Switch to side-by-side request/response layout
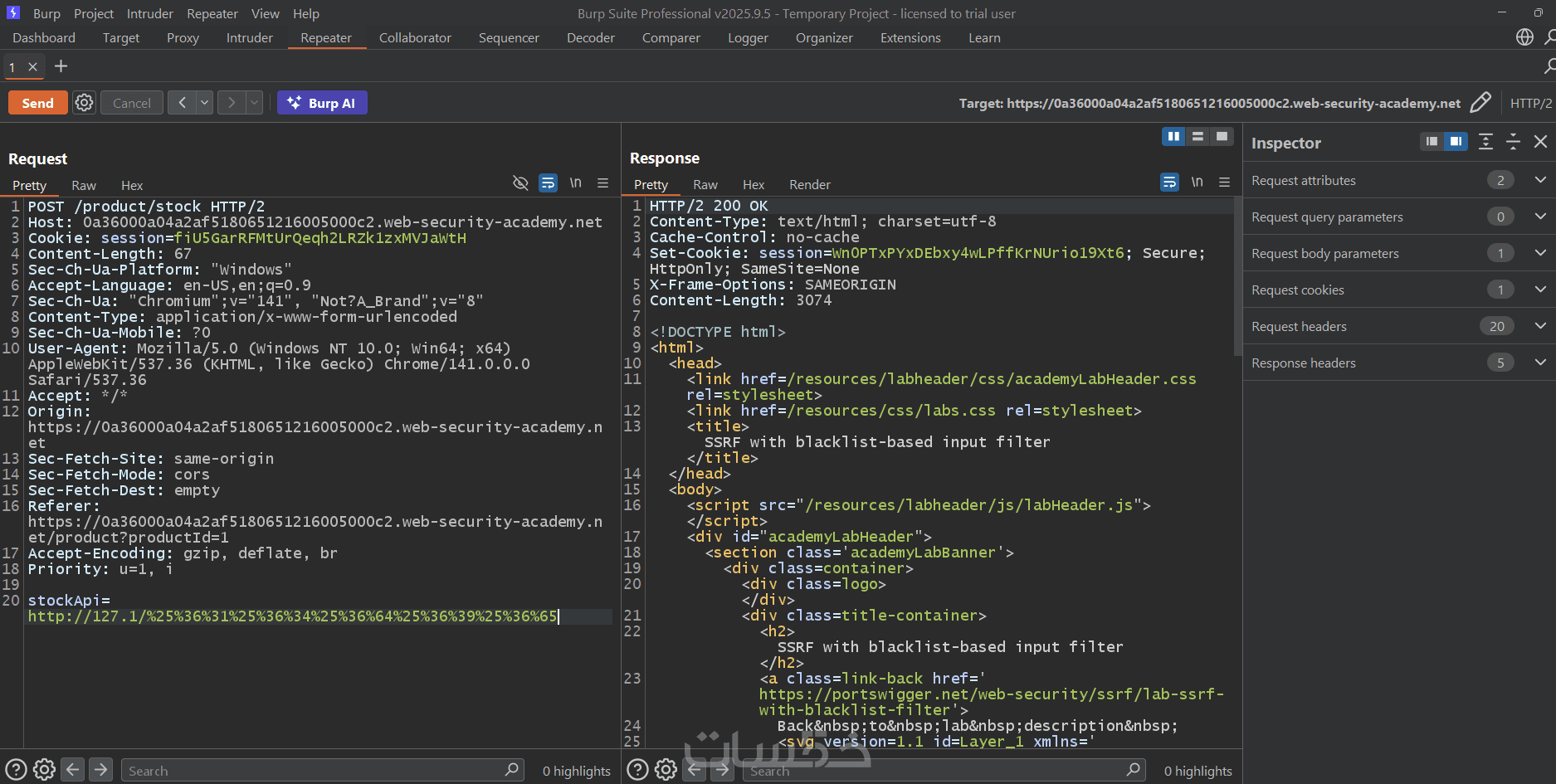The width and height of the screenshot is (1556, 784). click(x=1173, y=137)
